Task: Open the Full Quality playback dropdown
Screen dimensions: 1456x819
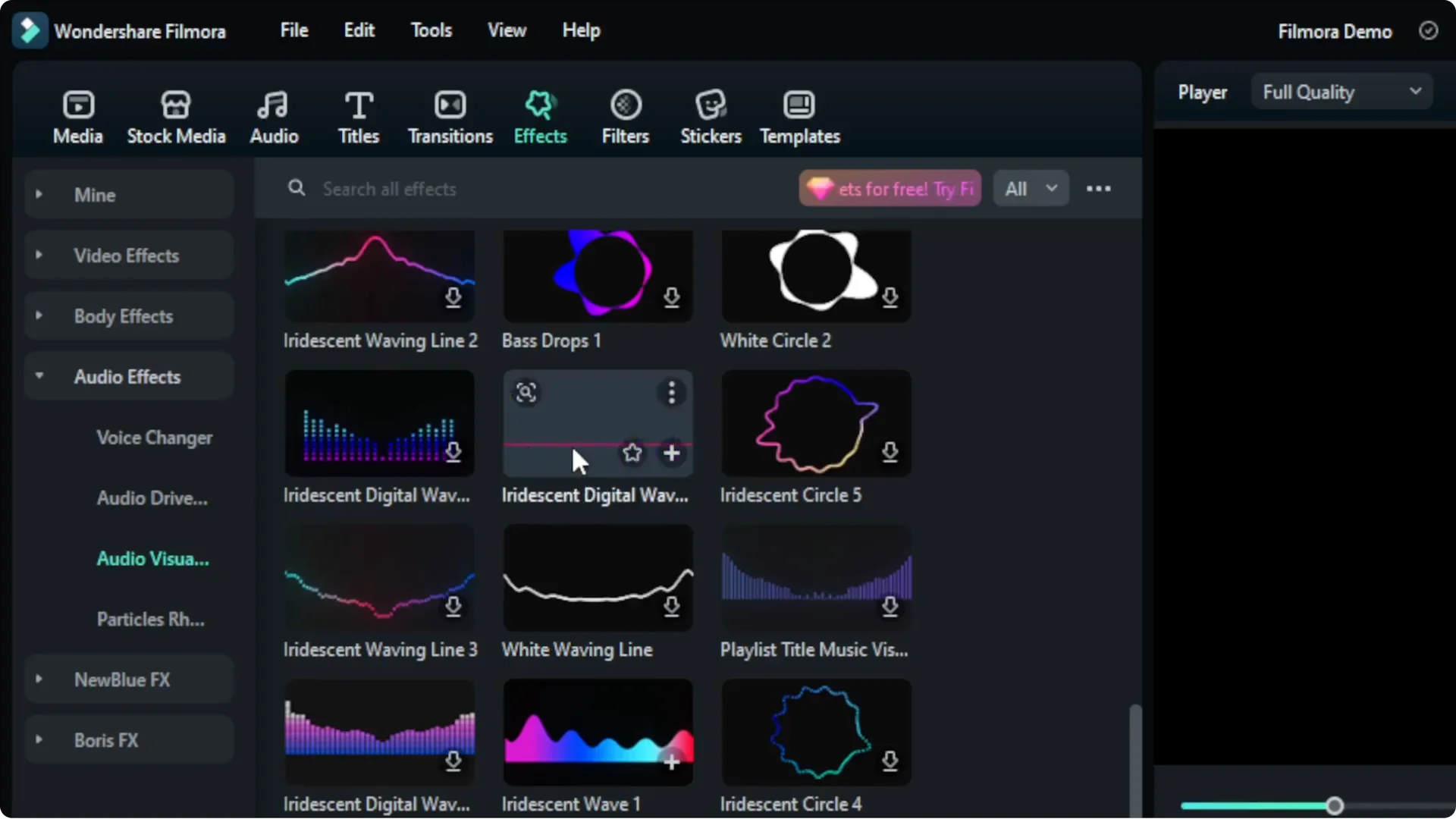Action: pos(1339,91)
